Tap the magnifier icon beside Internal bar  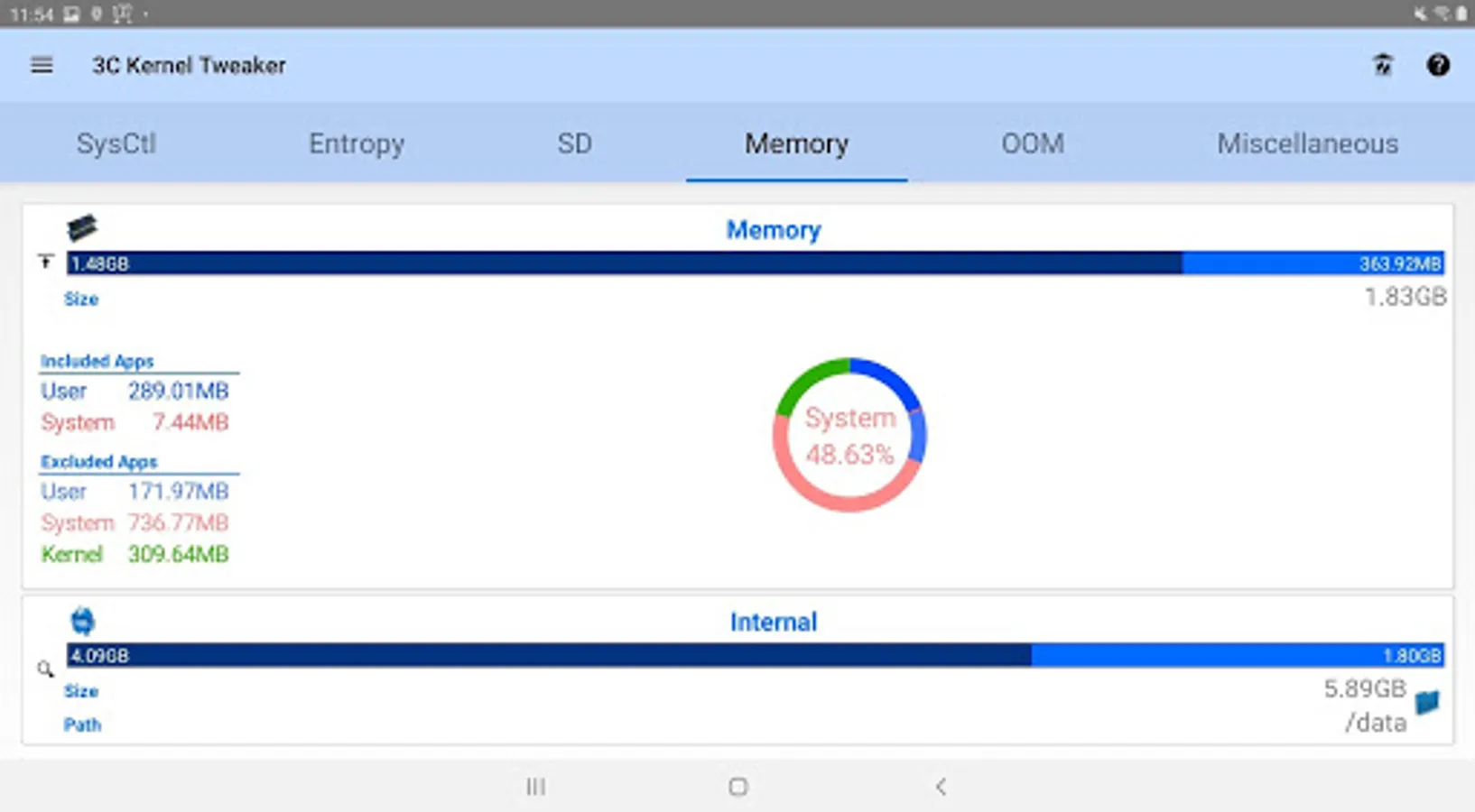pyautogui.click(x=45, y=669)
